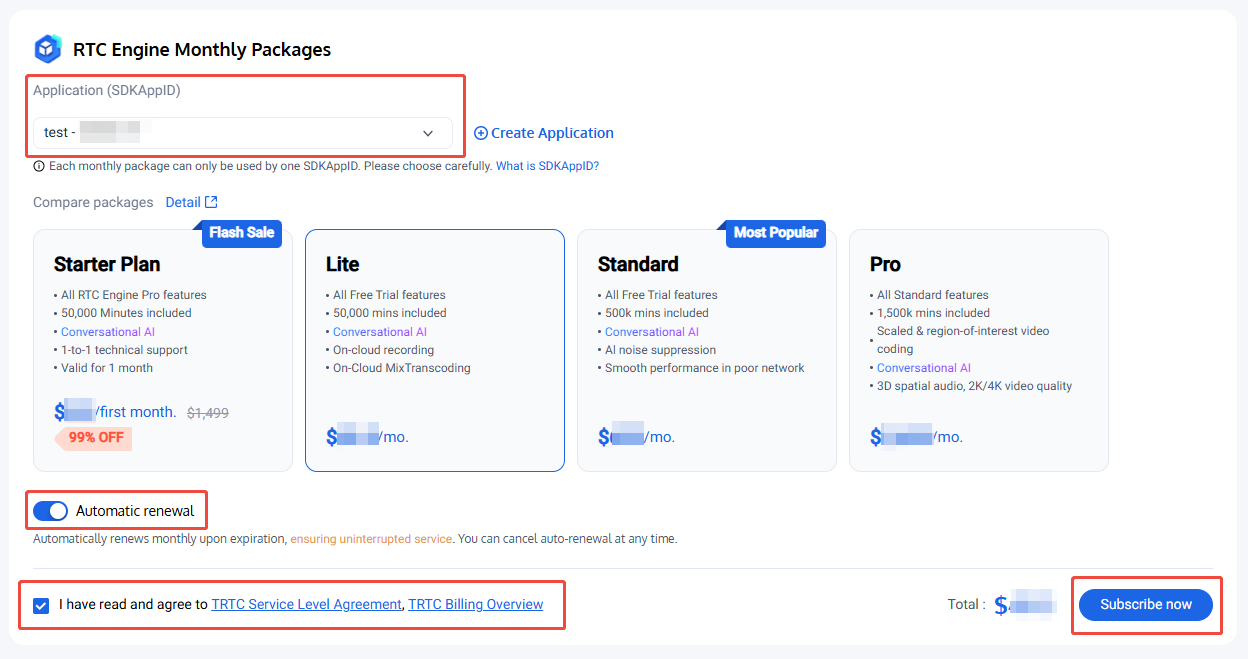Click the dropdown chevron arrow for SDKAppID
This screenshot has width=1248, height=659.
[x=428, y=133]
